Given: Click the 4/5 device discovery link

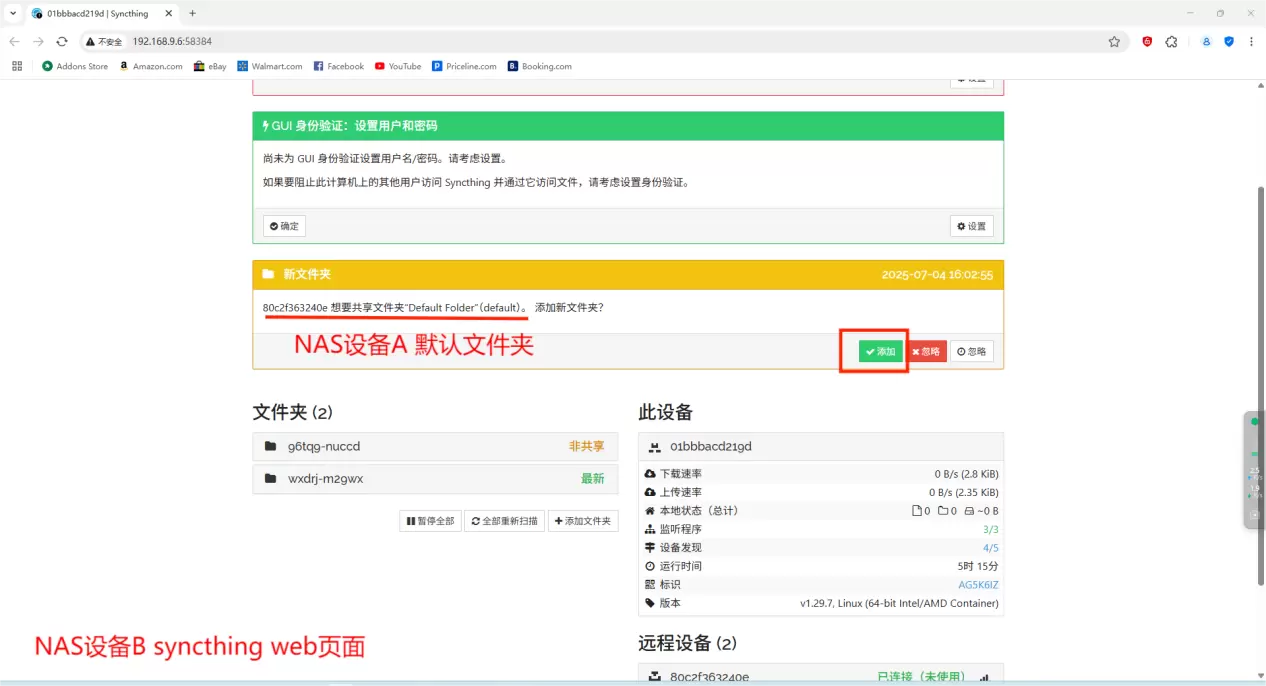Looking at the screenshot, I should pyautogui.click(x=990, y=548).
